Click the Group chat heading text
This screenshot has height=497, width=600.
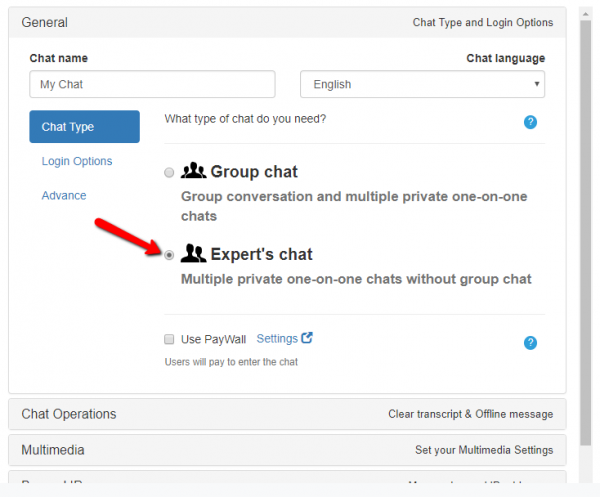[x=254, y=172]
